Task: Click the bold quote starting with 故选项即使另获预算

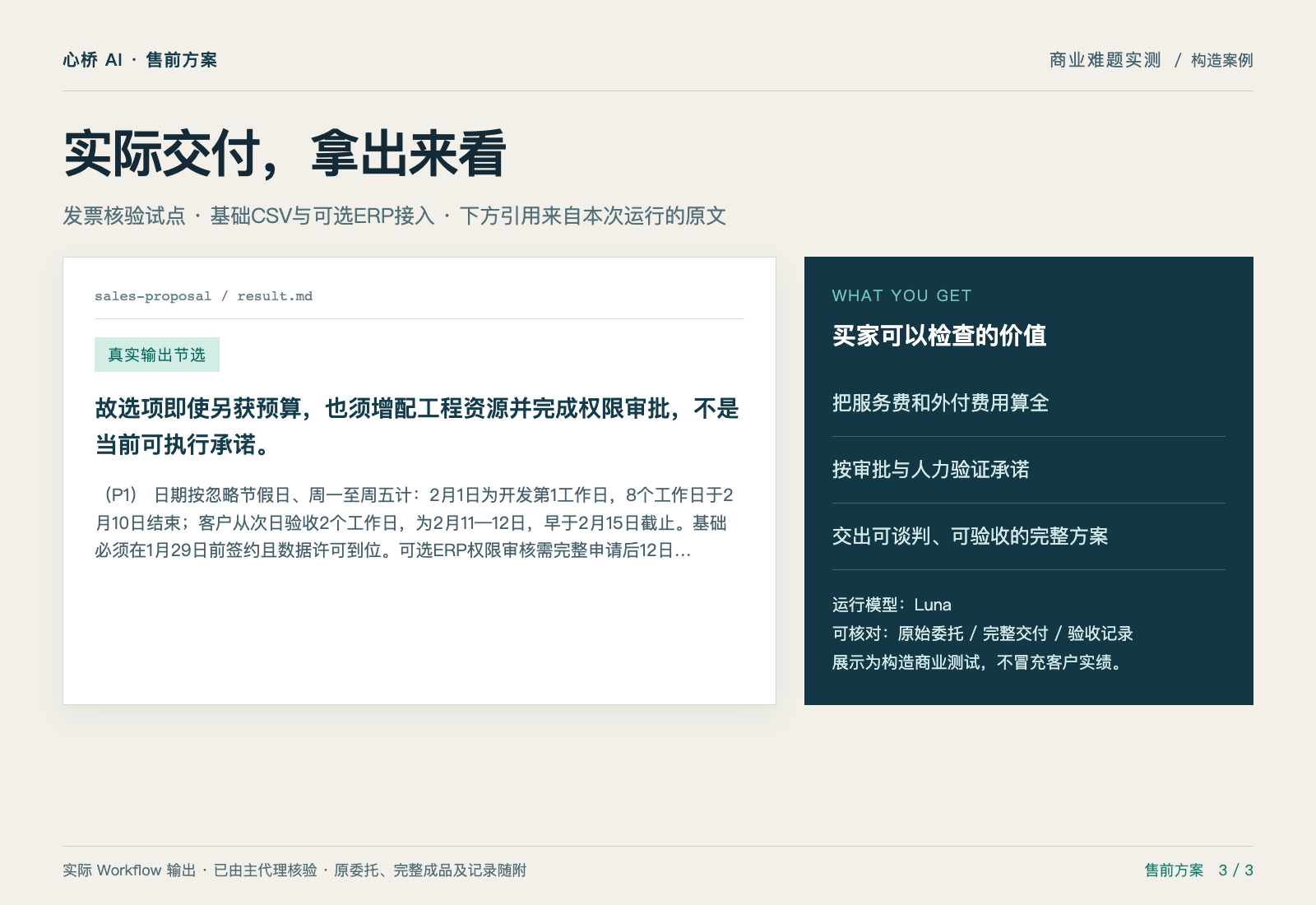Action: click(x=417, y=426)
